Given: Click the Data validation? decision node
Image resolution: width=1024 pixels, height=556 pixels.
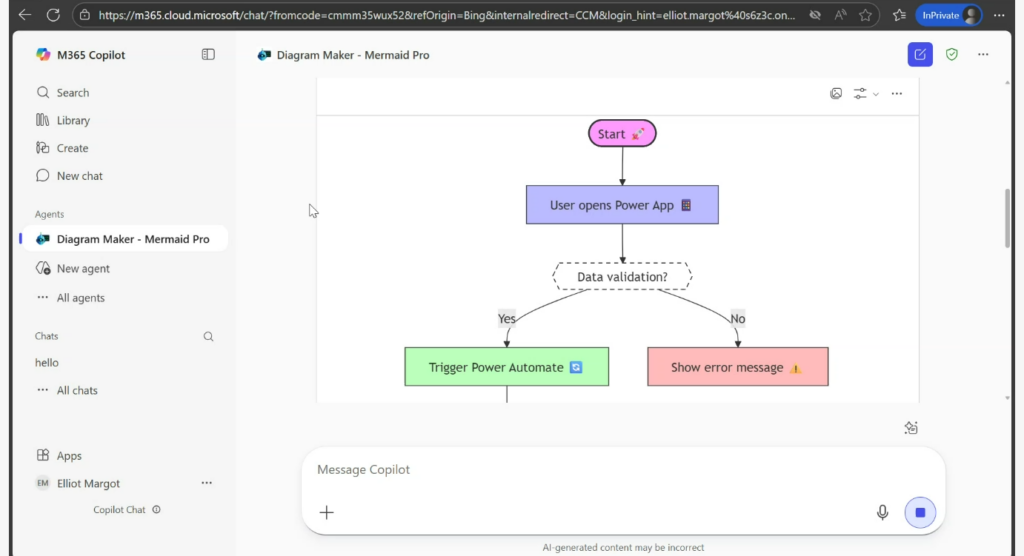Looking at the screenshot, I should click(x=622, y=276).
